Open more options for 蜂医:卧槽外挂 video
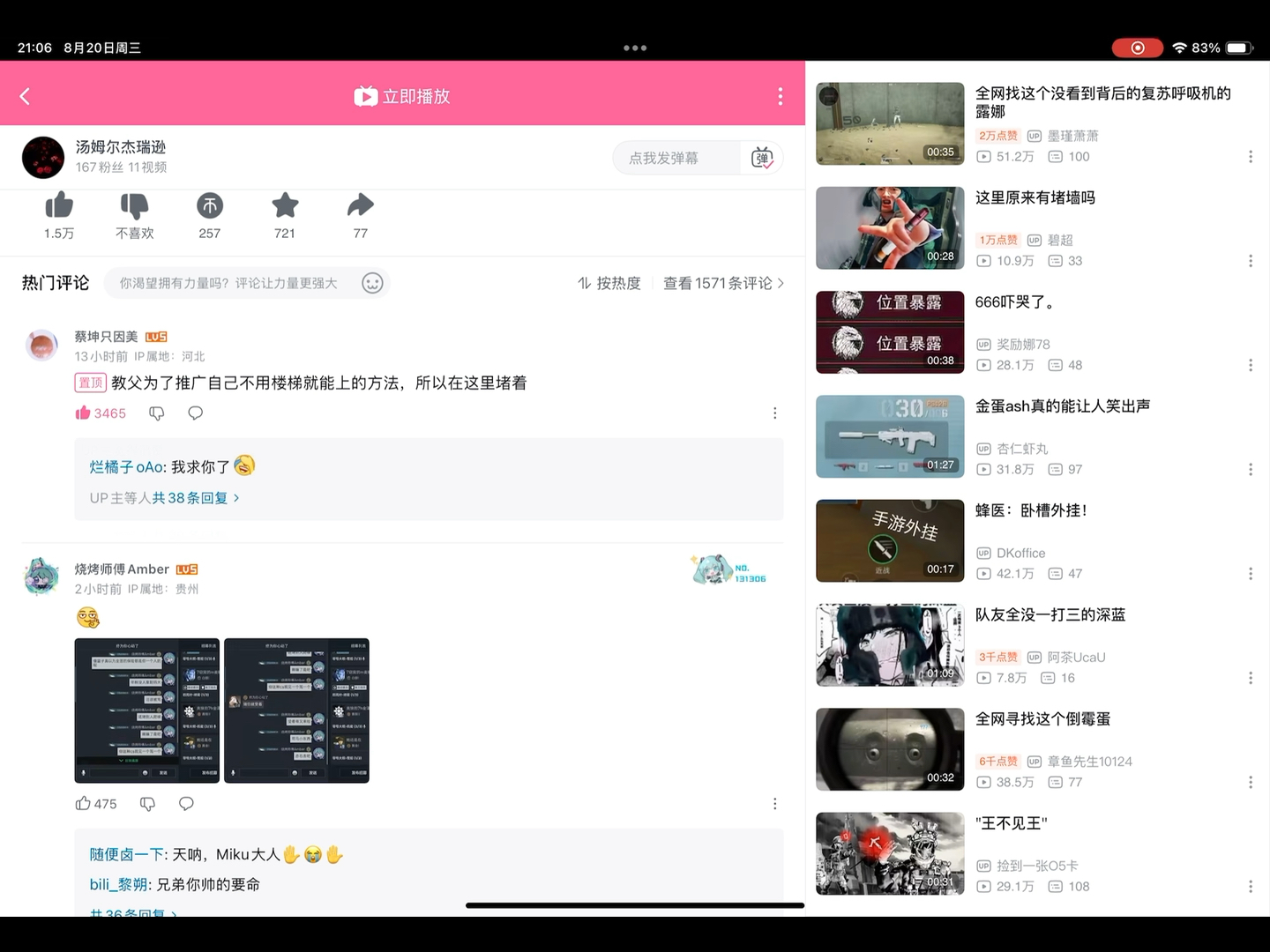1270x952 pixels. (x=1250, y=574)
